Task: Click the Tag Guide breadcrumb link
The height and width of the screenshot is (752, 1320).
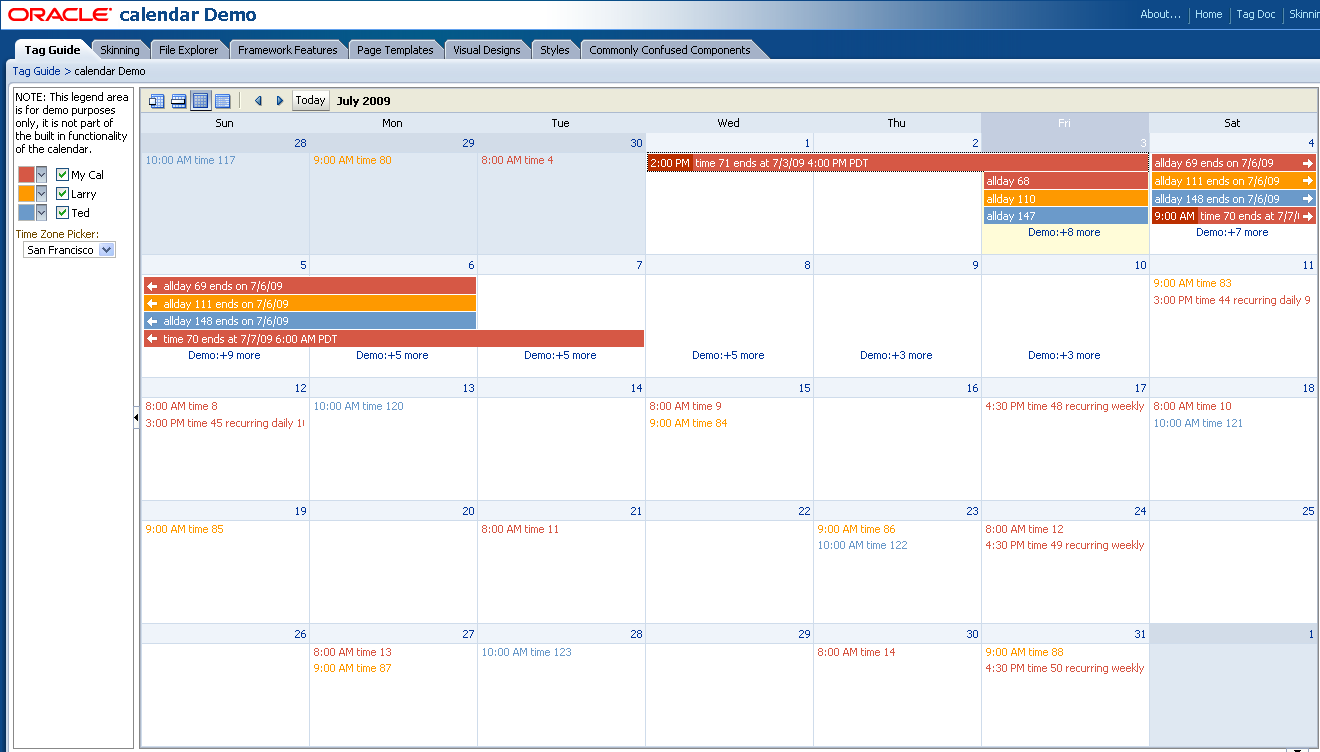Action: pyautogui.click(x=36, y=71)
